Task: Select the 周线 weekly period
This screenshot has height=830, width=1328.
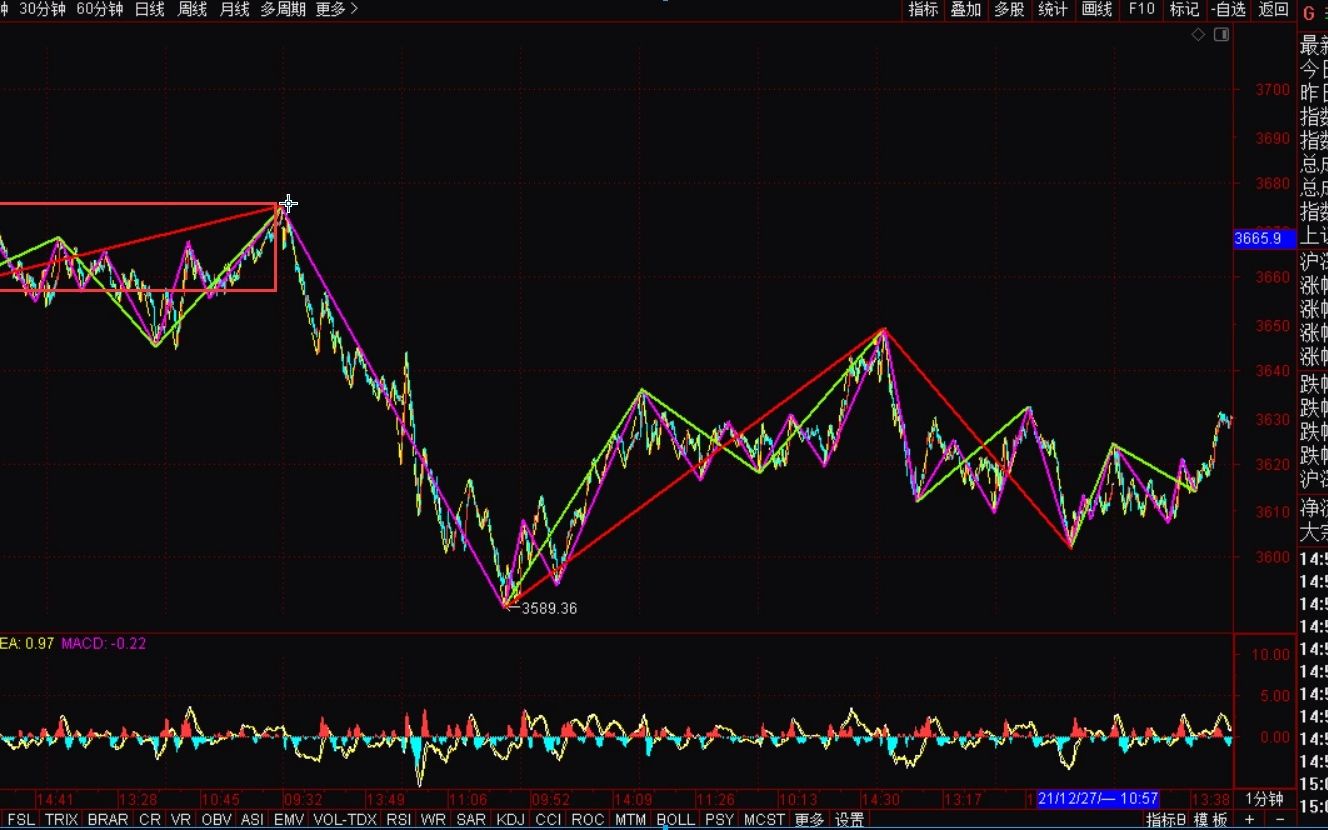Action: click(192, 9)
